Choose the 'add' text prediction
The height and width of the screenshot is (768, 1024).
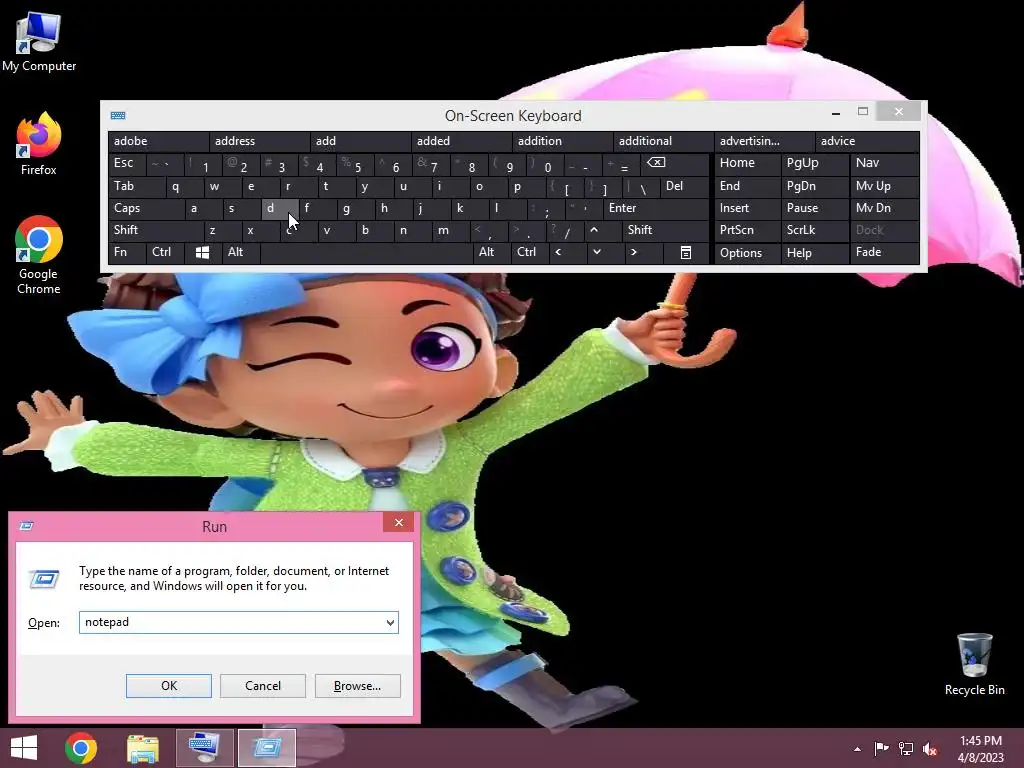click(360, 141)
